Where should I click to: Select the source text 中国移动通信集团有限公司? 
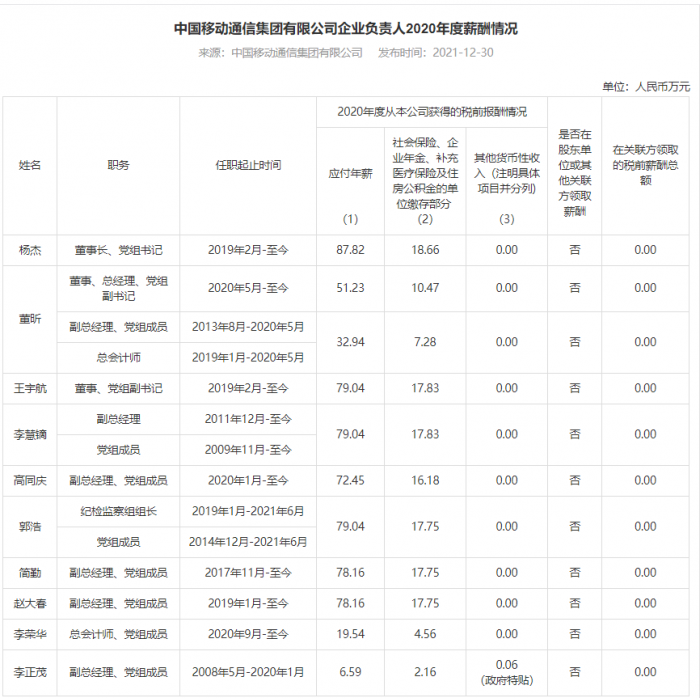point(297,53)
